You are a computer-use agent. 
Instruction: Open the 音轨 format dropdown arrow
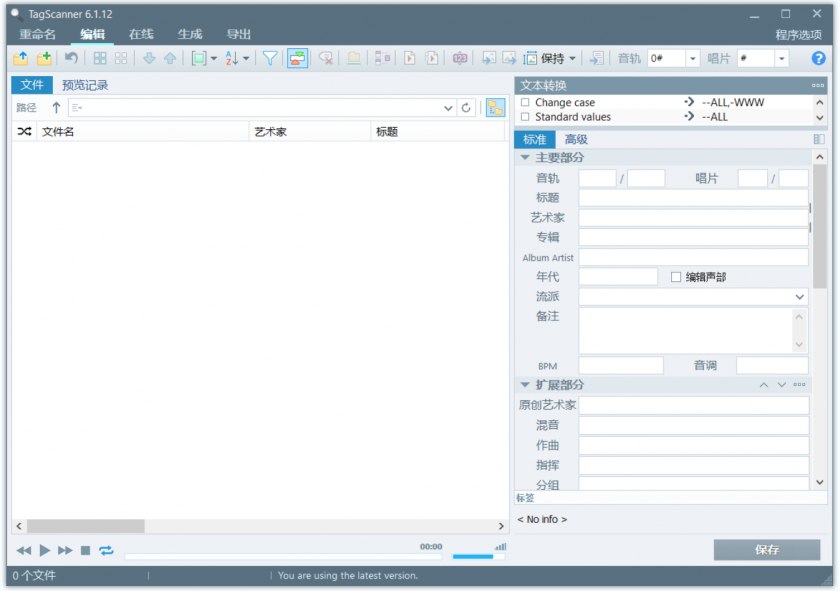tap(692, 58)
